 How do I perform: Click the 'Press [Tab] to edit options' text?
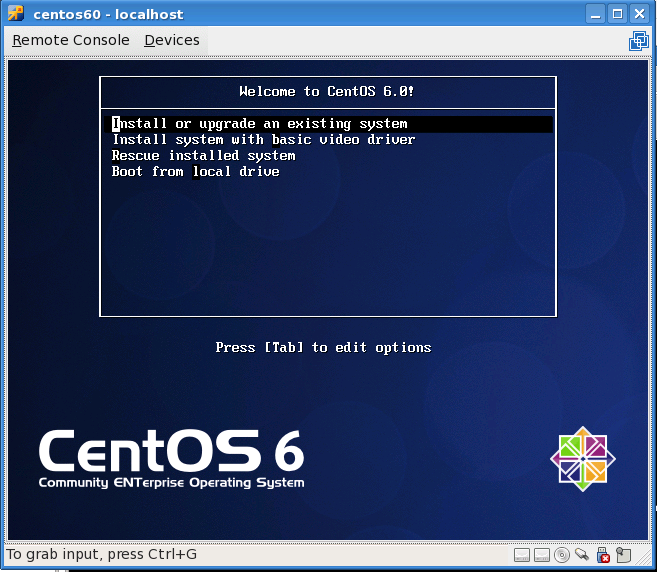pos(323,348)
